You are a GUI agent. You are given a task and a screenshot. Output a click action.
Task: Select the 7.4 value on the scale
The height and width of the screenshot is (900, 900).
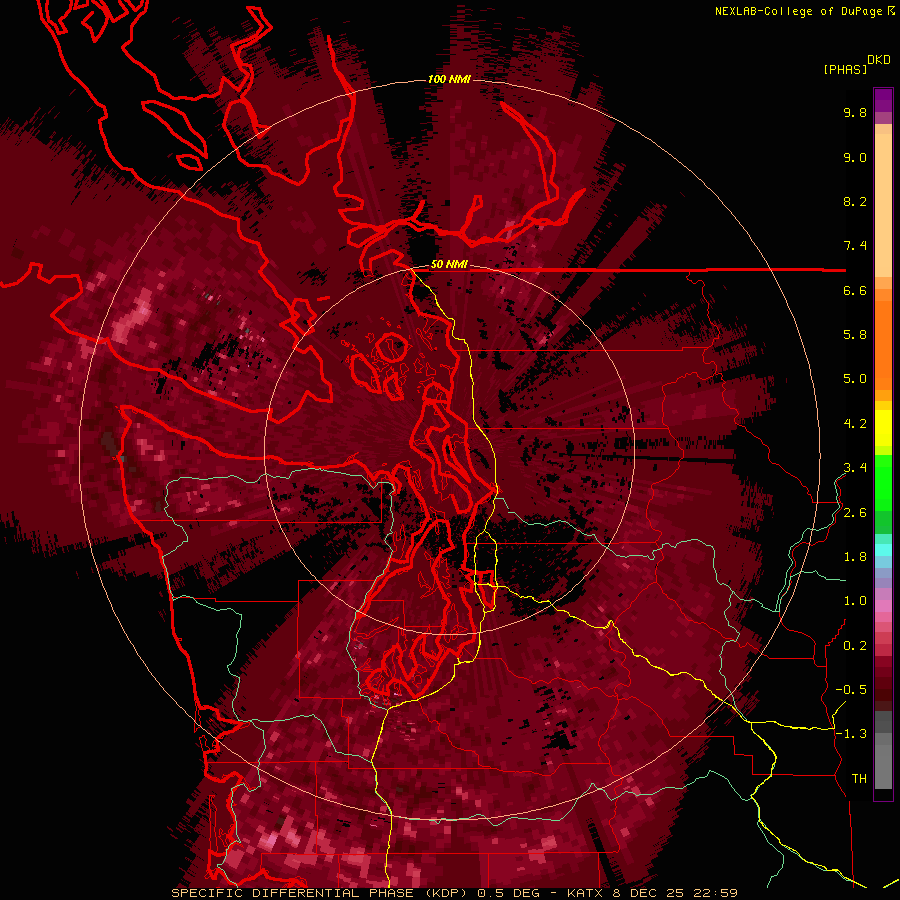click(855, 246)
